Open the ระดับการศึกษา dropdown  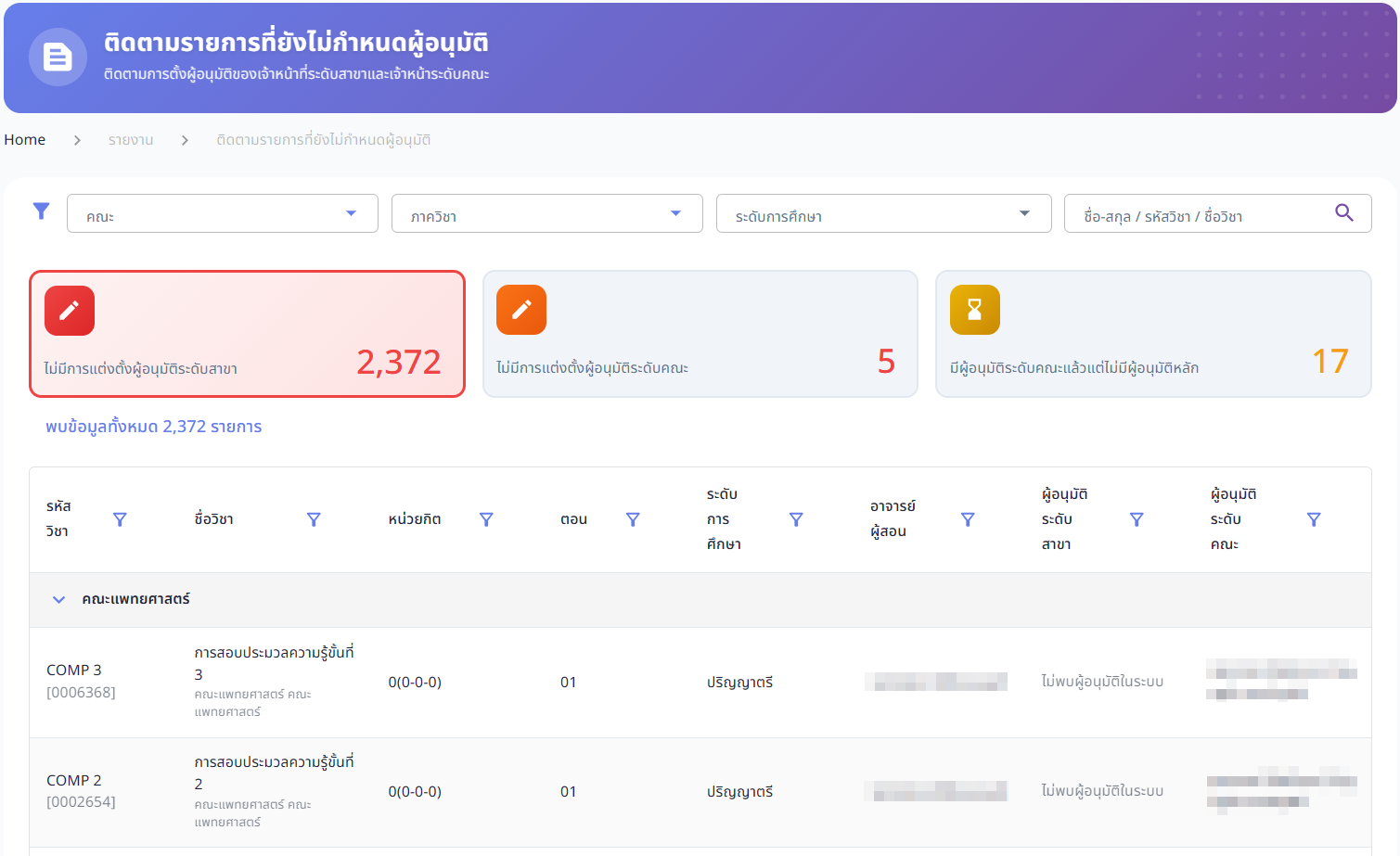pyautogui.click(x=883, y=213)
